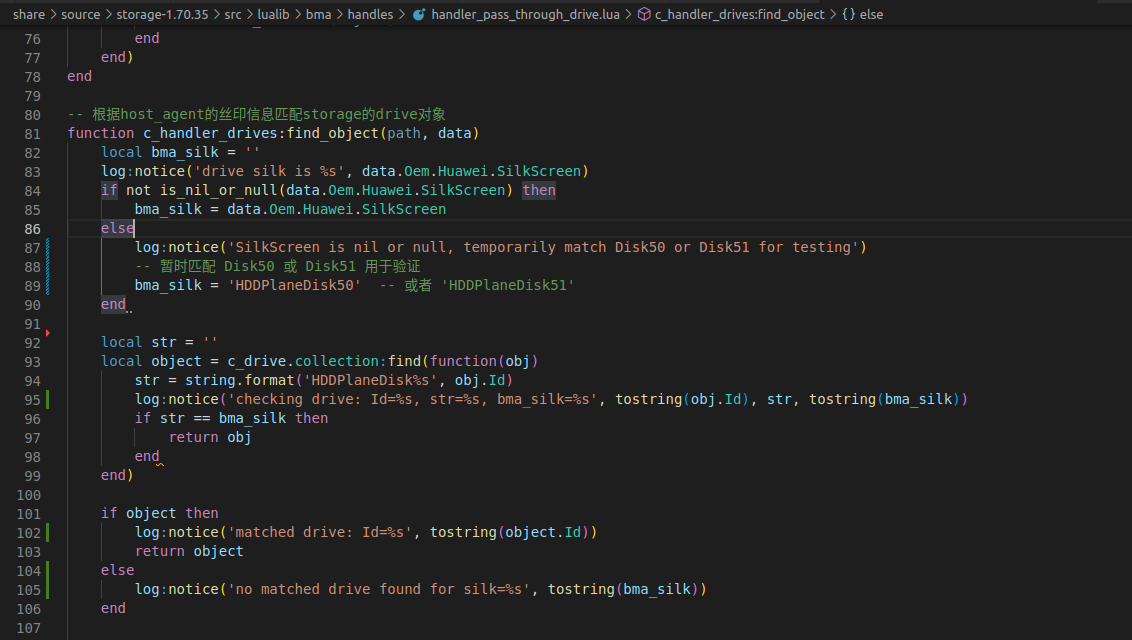
Task: Click the green change bar at line 95
Action: coord(47,399)
